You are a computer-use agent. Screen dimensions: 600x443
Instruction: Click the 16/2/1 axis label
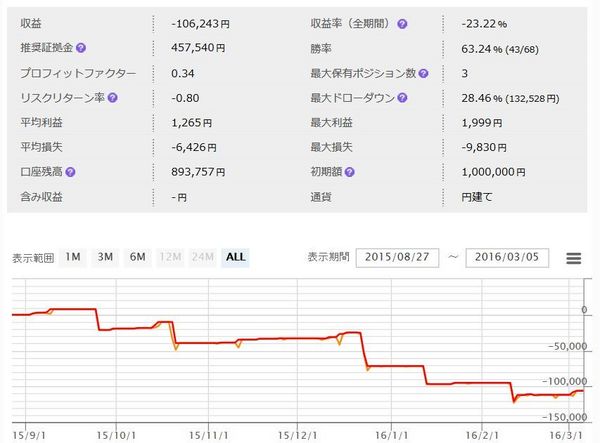click(482, 435)
